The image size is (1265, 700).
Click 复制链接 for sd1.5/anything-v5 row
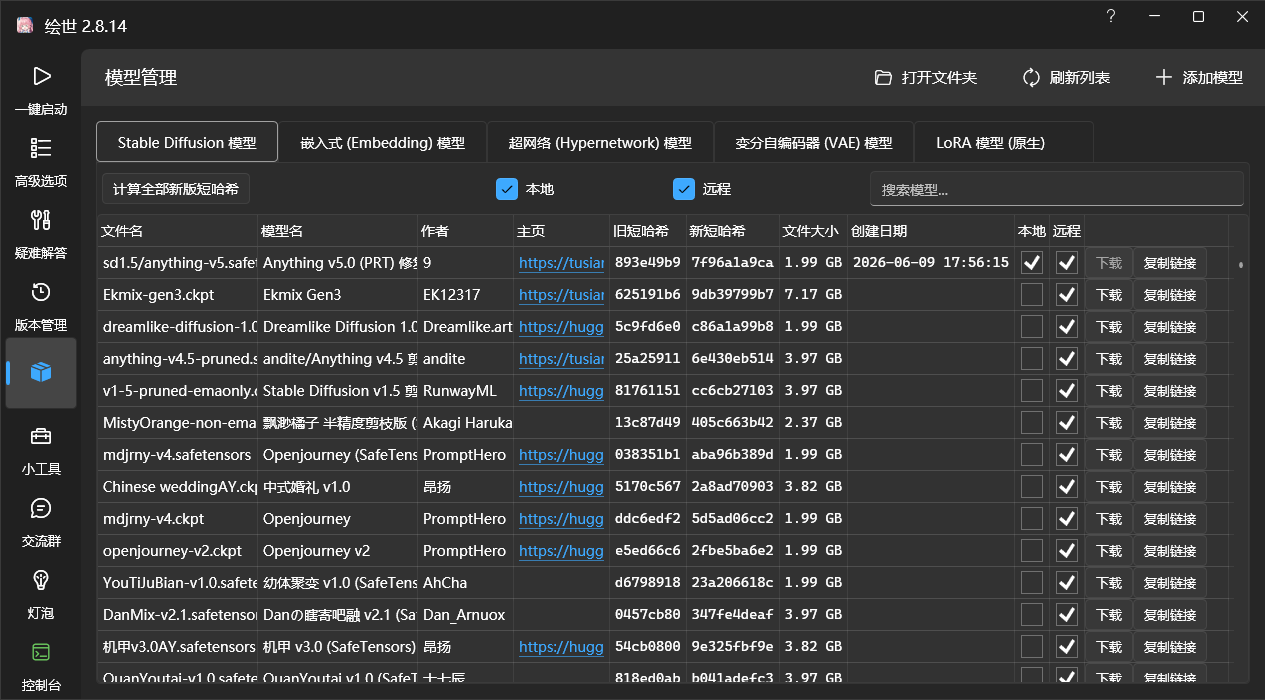point(1170,263)
